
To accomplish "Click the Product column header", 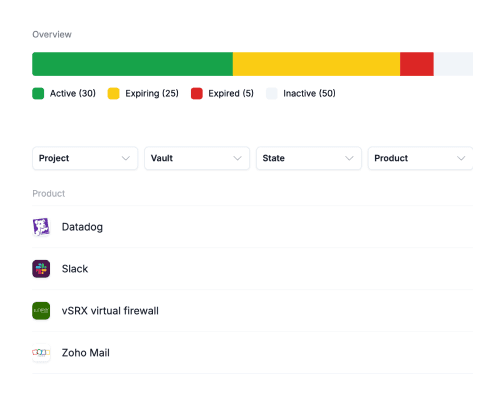I will coord(49,194).
